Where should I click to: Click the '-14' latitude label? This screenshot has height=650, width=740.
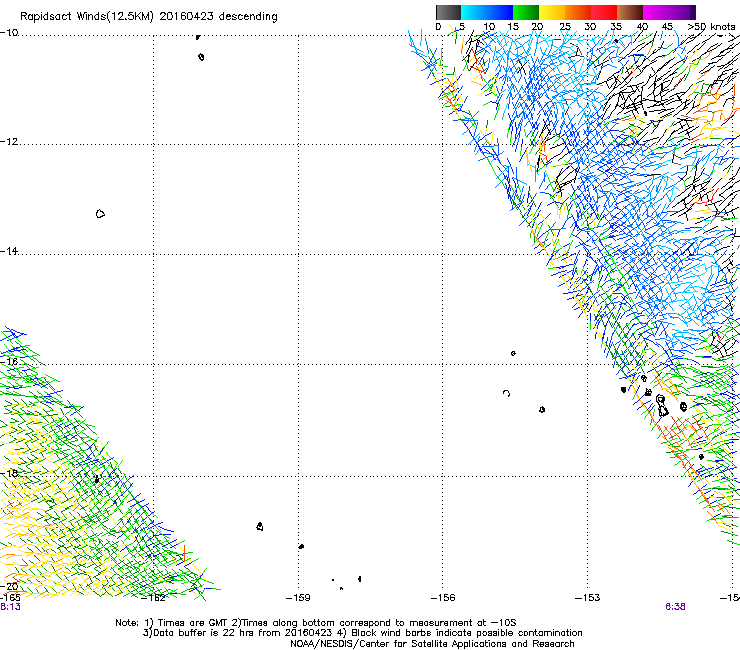pyautogui.click(x=9, y=251)
